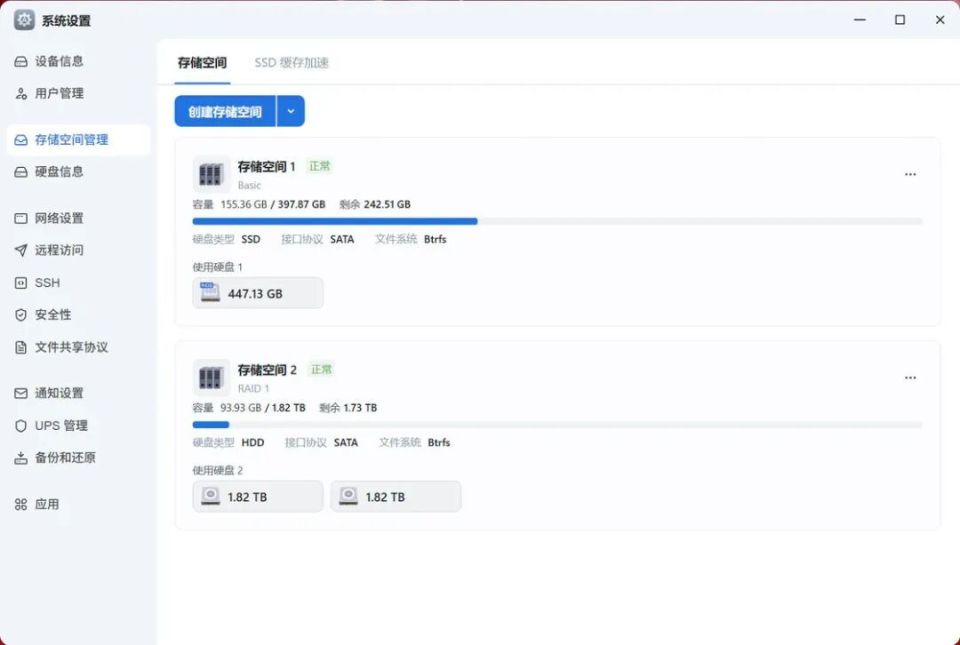960x645 pixels.
Task: Select the 安全性 sidebar entry
Action: pos(20,315)
